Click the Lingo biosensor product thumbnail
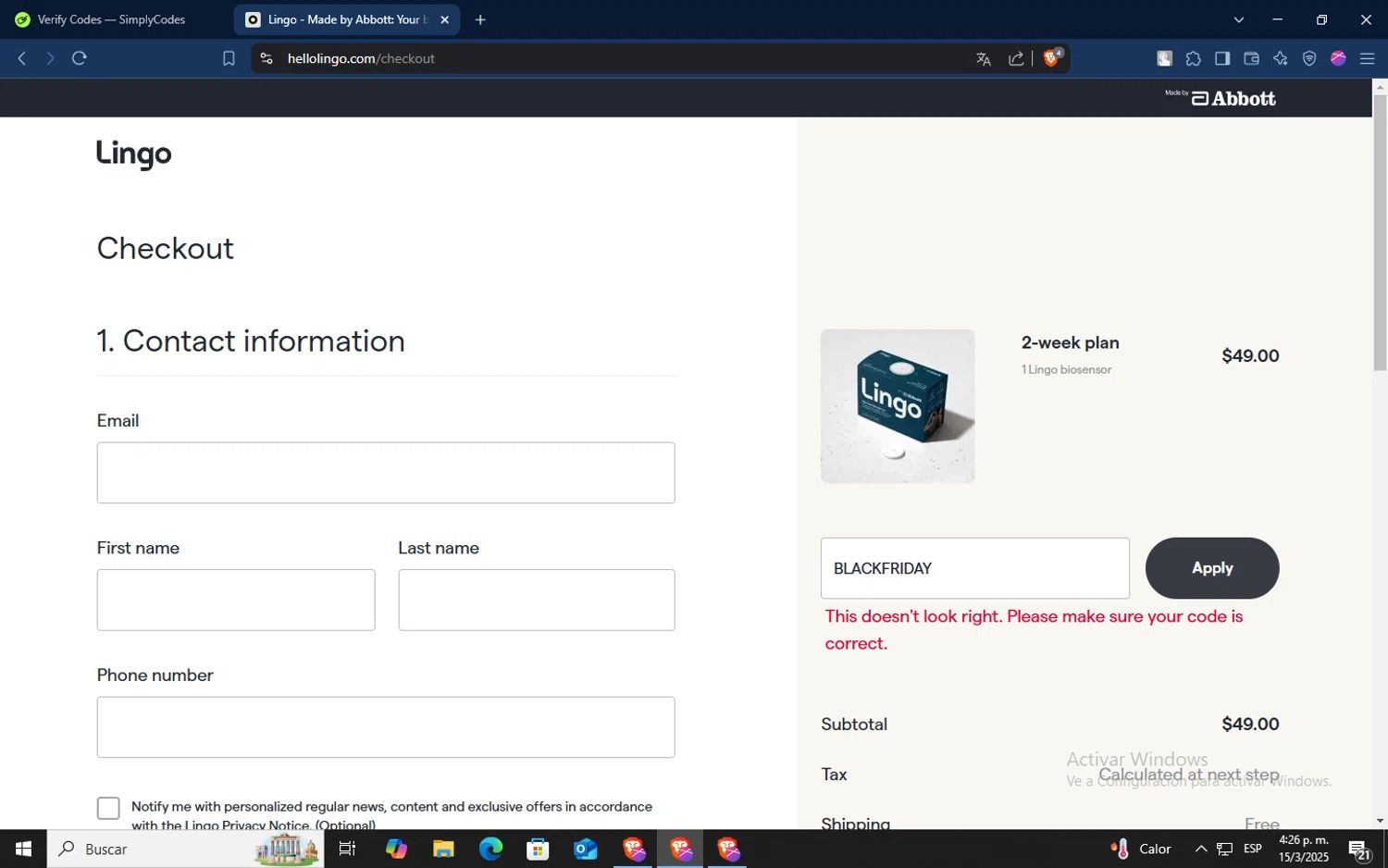The width and height of the screenshot is (1388, 868). click(898, 406)
